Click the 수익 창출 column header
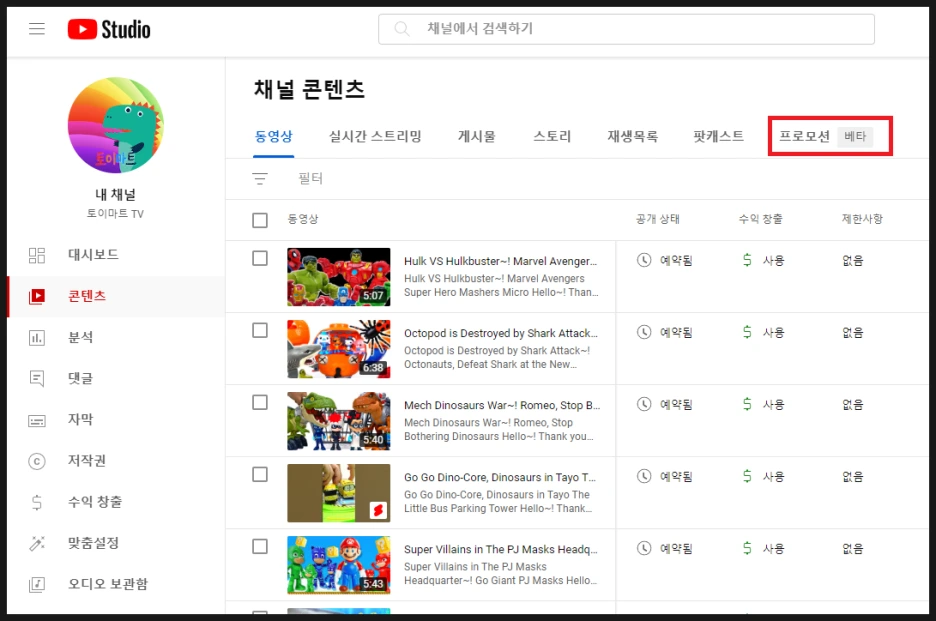 pos(760,220)
